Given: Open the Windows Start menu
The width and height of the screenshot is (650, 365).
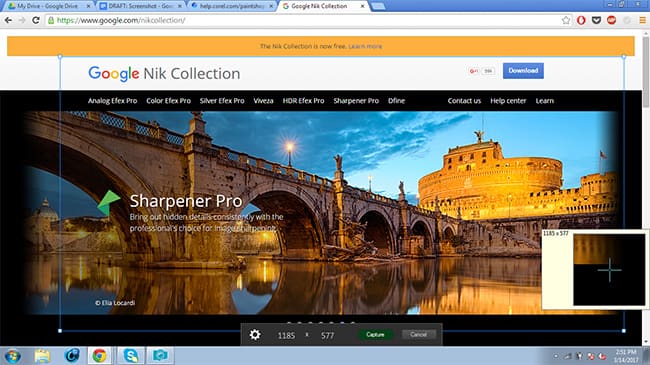Looking at the screenshot, I should click(x=12, y=356).
